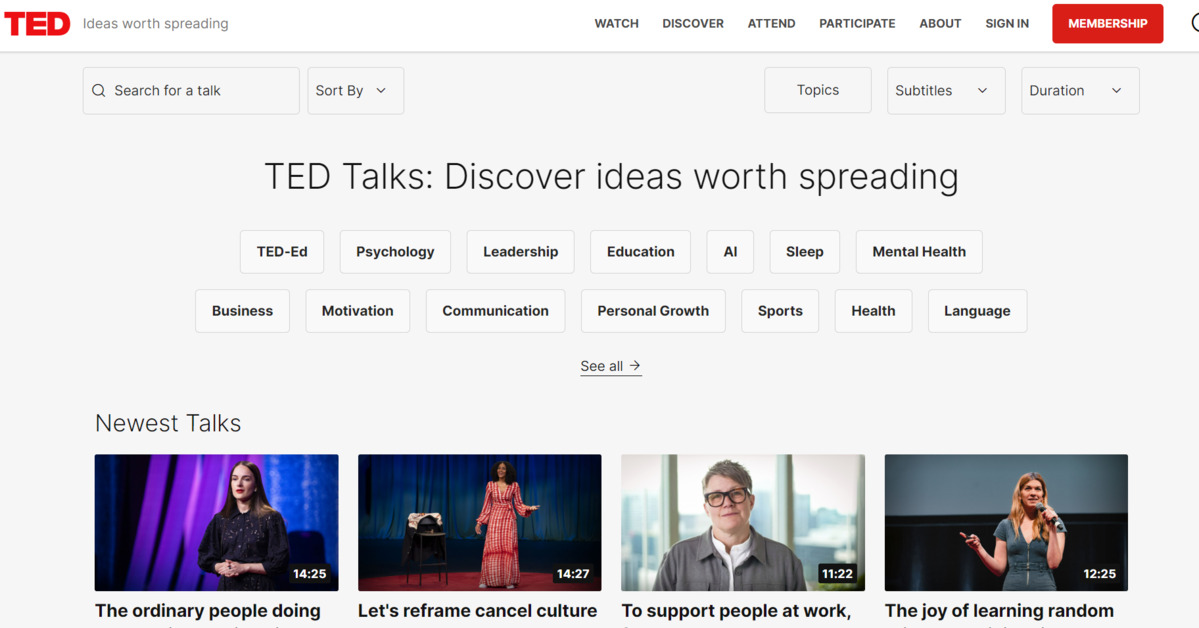This screenshot has height=628, width=1199.
Task: Select the Sleep topic chip
Action: 804,252
